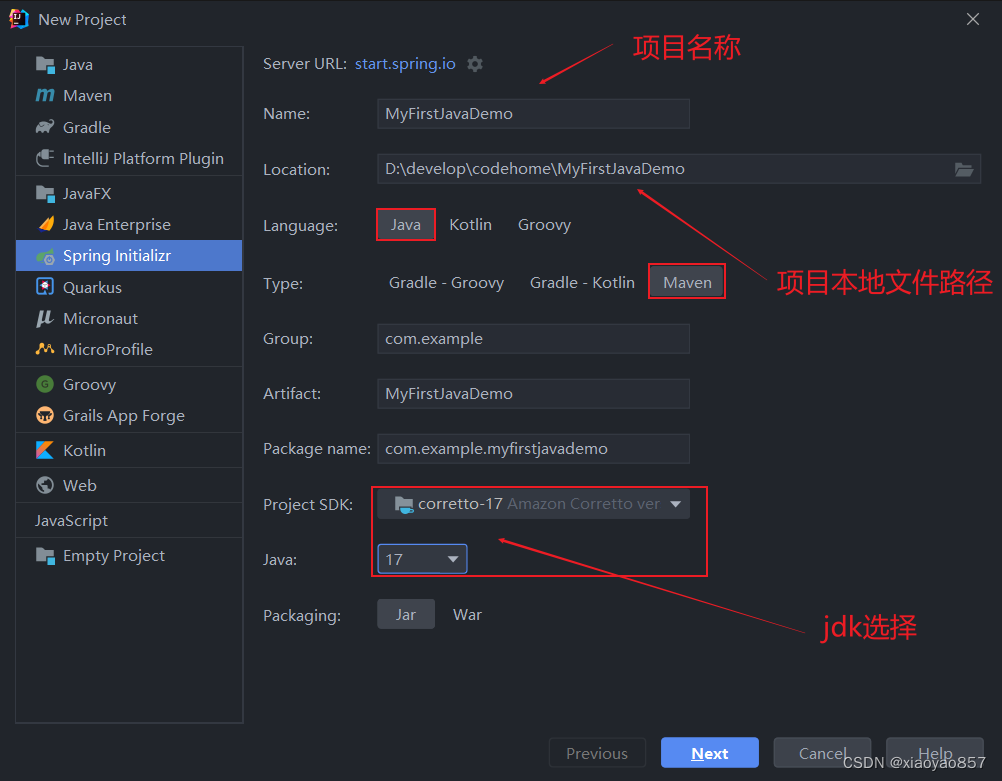Select MicroProfile in the project list
Screen dimensions: 1002x781
(129, 349)
